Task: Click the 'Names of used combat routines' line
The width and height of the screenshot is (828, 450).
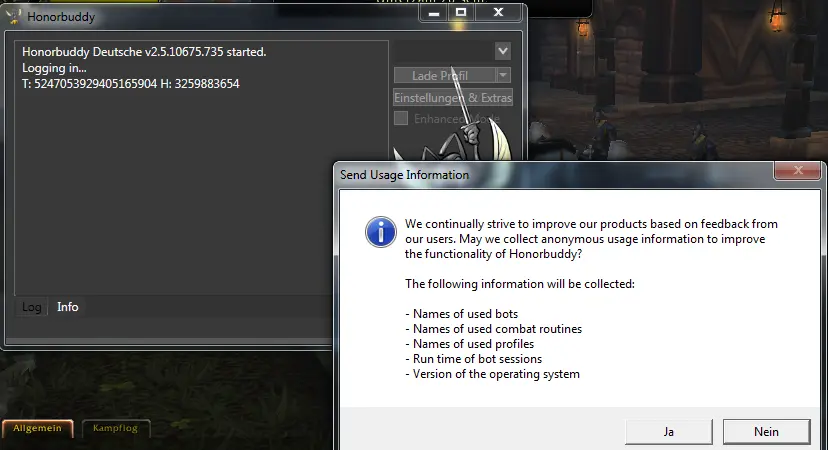Action: pos(494,329)
